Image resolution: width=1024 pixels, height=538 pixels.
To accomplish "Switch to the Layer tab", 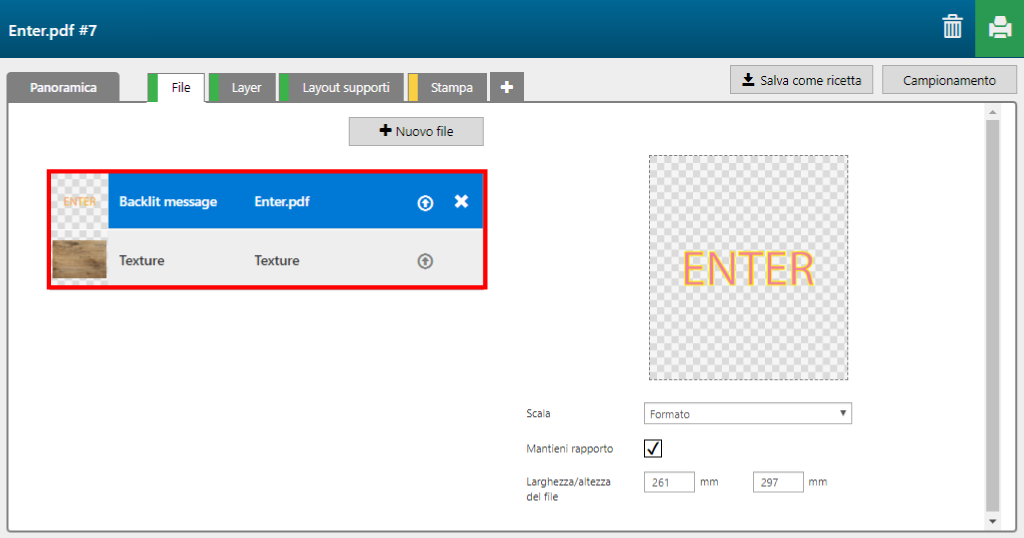I will pos(242,87).
